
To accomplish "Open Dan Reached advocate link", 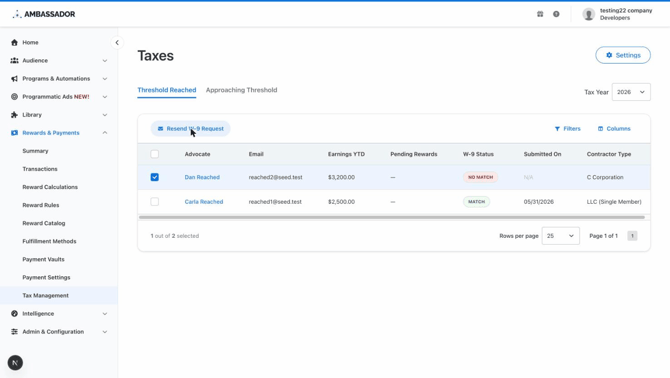I will (x=202, y=177).
